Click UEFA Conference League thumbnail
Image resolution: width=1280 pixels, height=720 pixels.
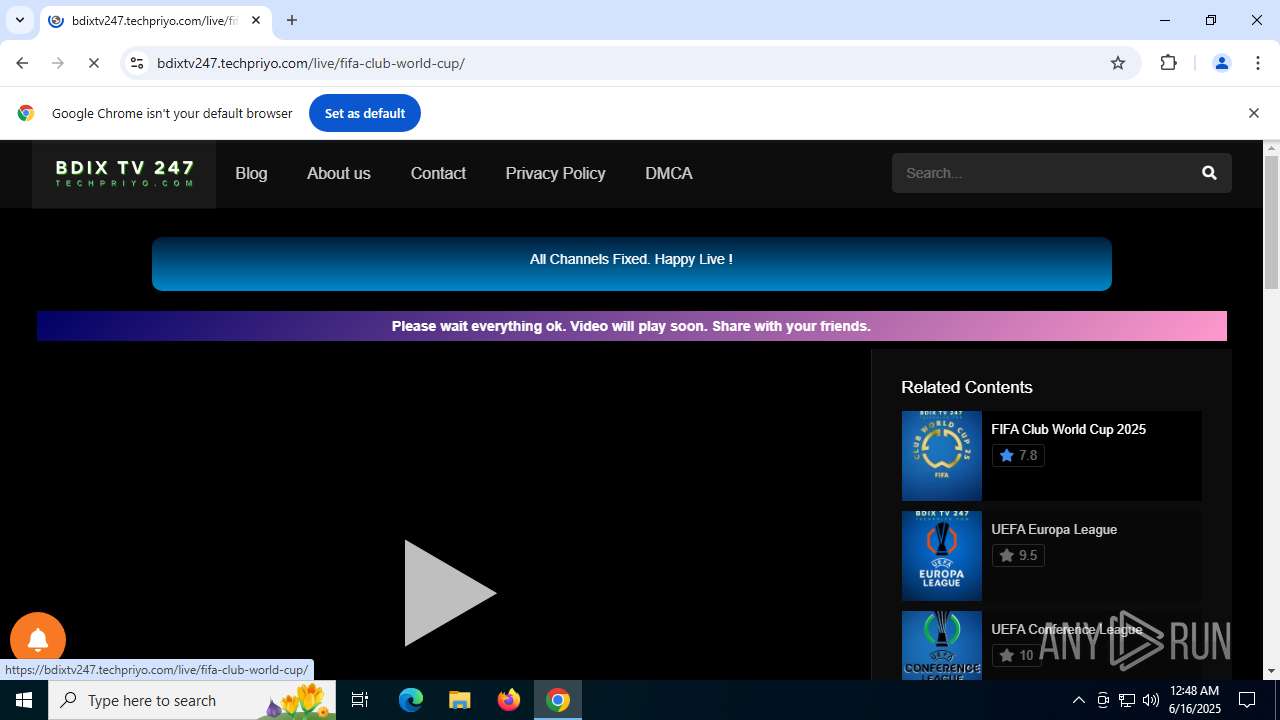(x=942, y=646)
